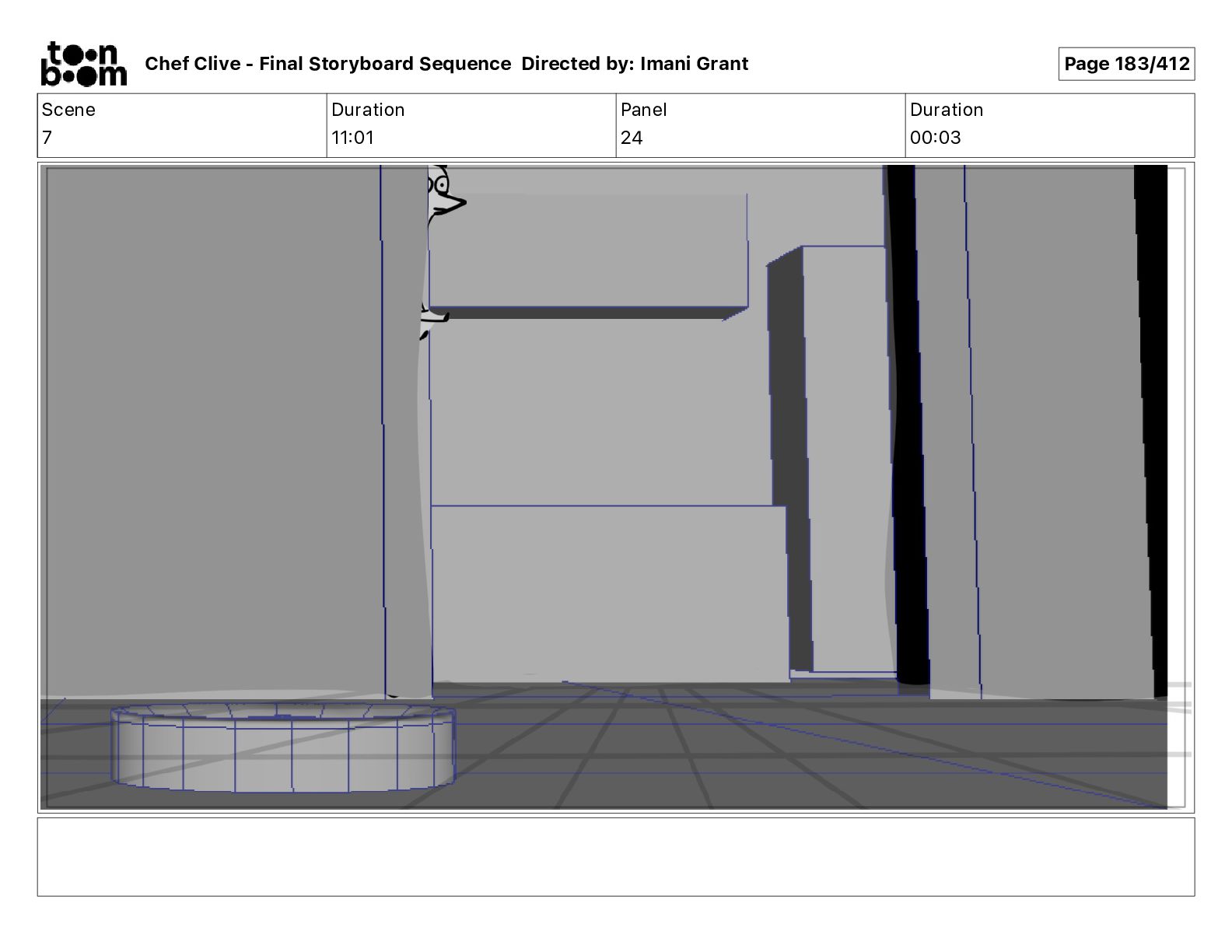Image resolution: width=1232 pixels, height=952 pixels.
Task: Click the round wireframe tub on floor
Action: point(283,747)
